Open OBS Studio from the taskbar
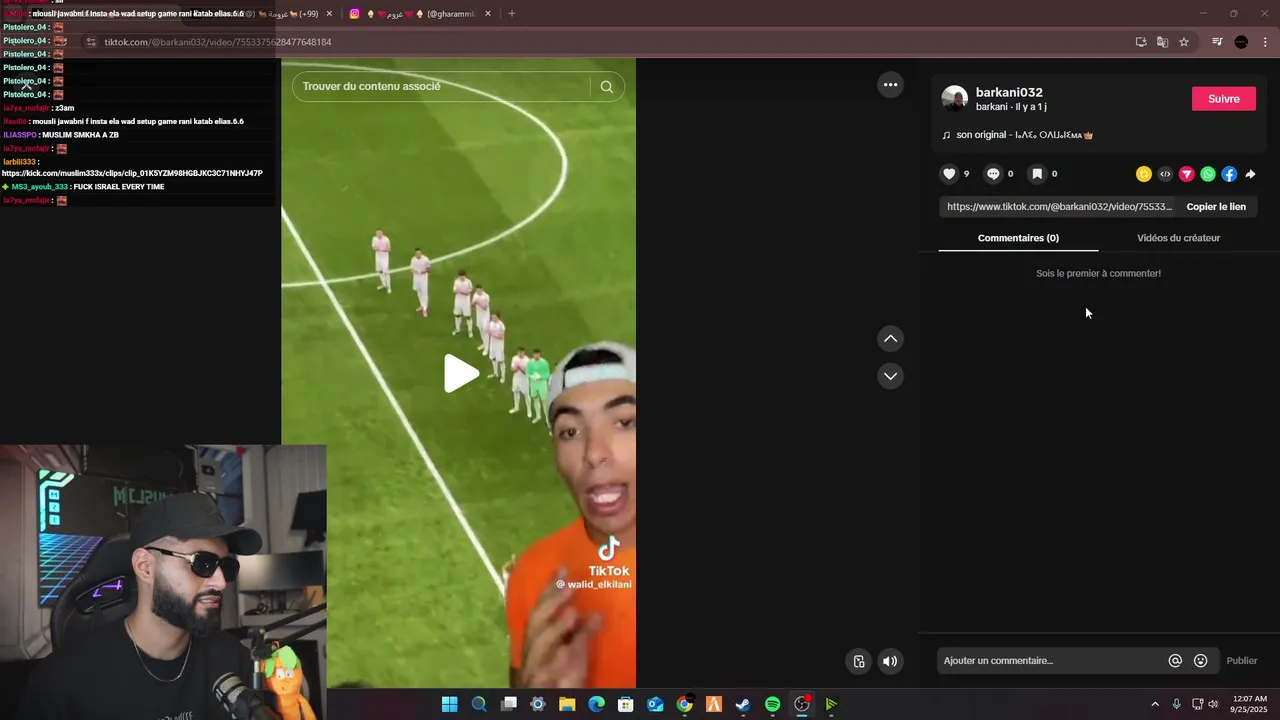 [801, 704]
